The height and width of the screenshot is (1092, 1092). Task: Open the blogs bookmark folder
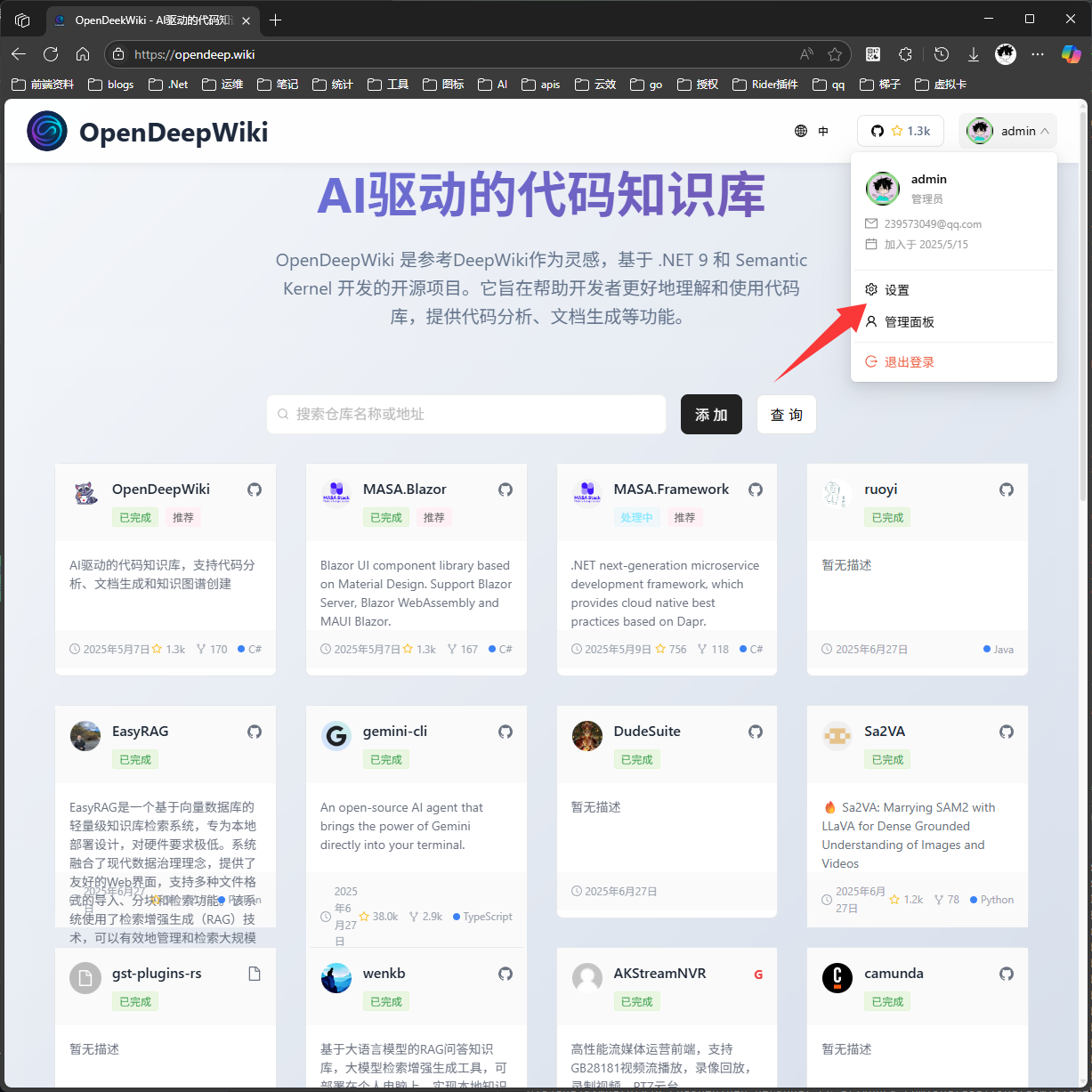(x=111, y=85)
